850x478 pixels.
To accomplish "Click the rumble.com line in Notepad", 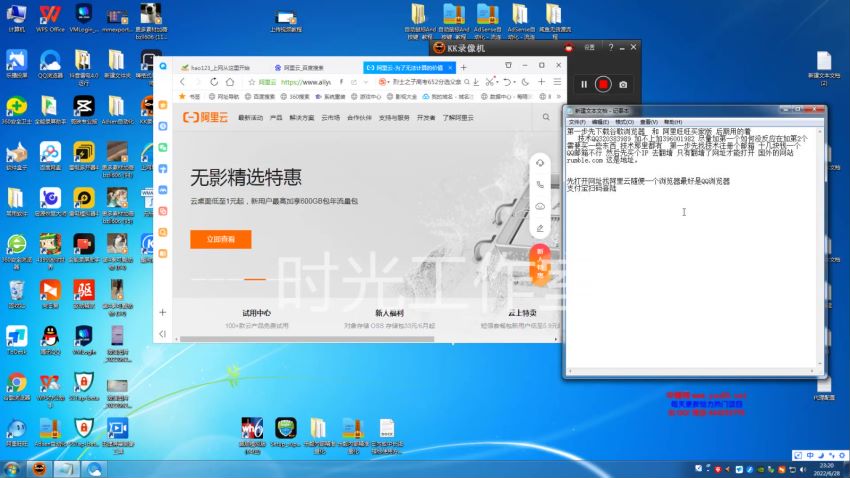I will [602, 160].
